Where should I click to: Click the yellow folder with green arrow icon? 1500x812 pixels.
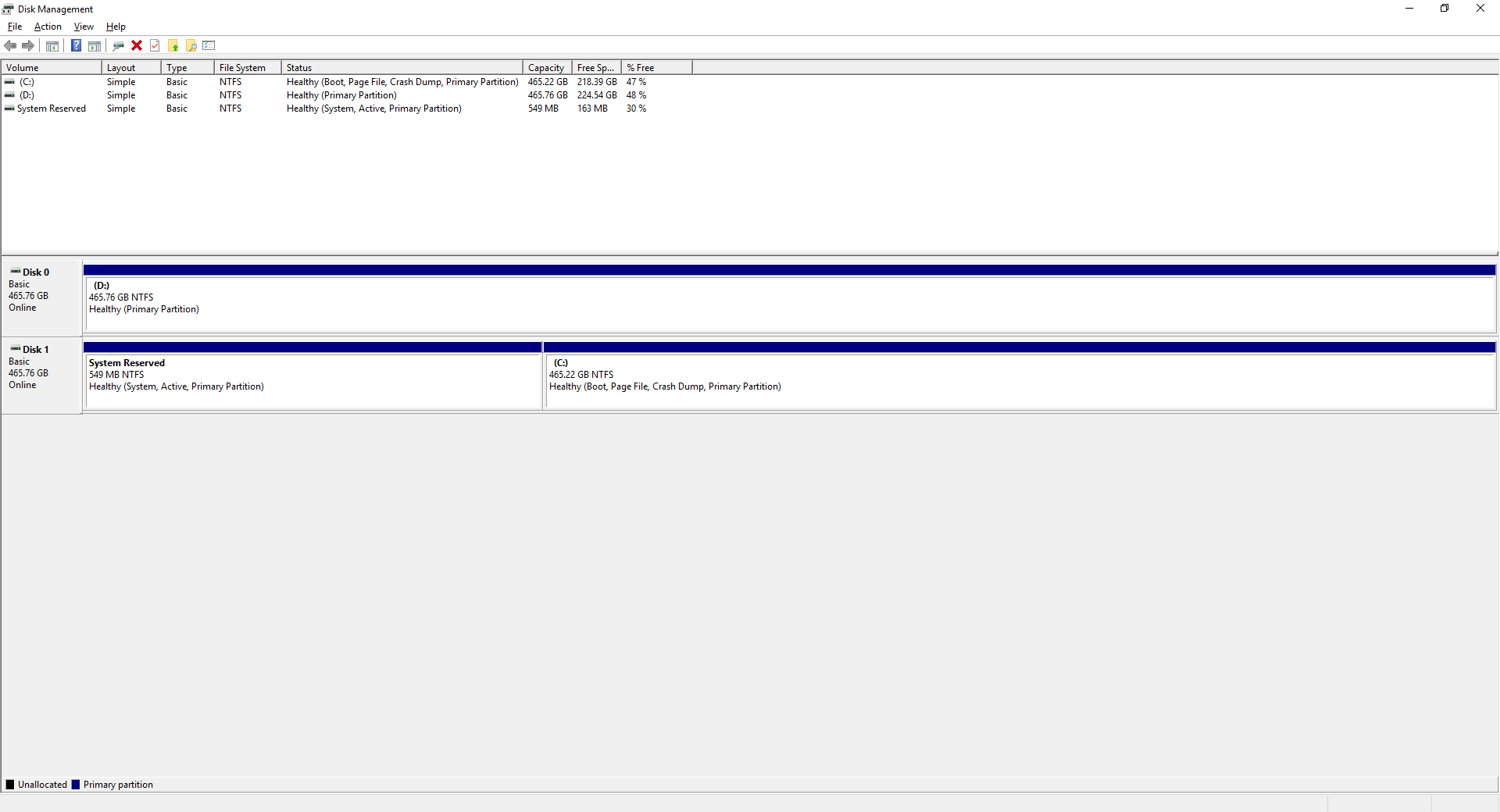click(173, 46)
